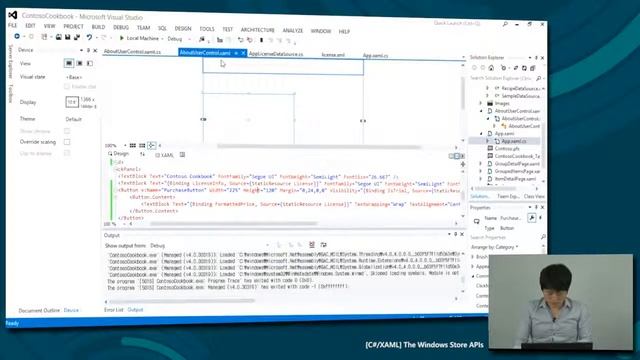Switch to Class View tab
640x360 pixels.
[x=534, y=196]
